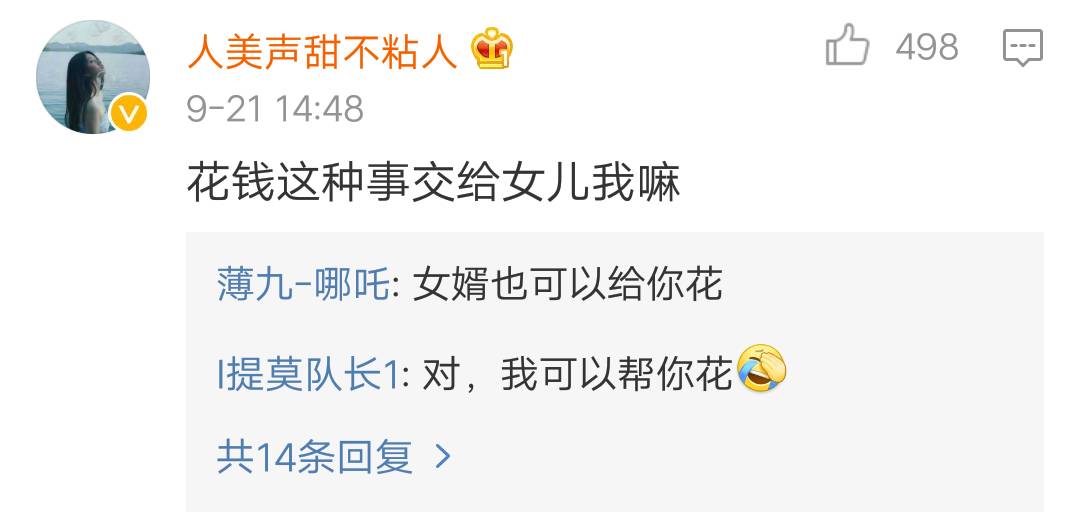Like the comment with the thumbs-up icon

click(x=847, y=45)
